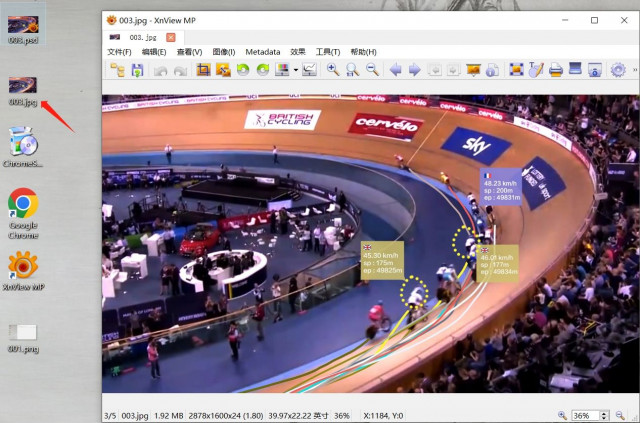Open the Metadata menu
Screen dimensions: 640x423
click(262, 52)
